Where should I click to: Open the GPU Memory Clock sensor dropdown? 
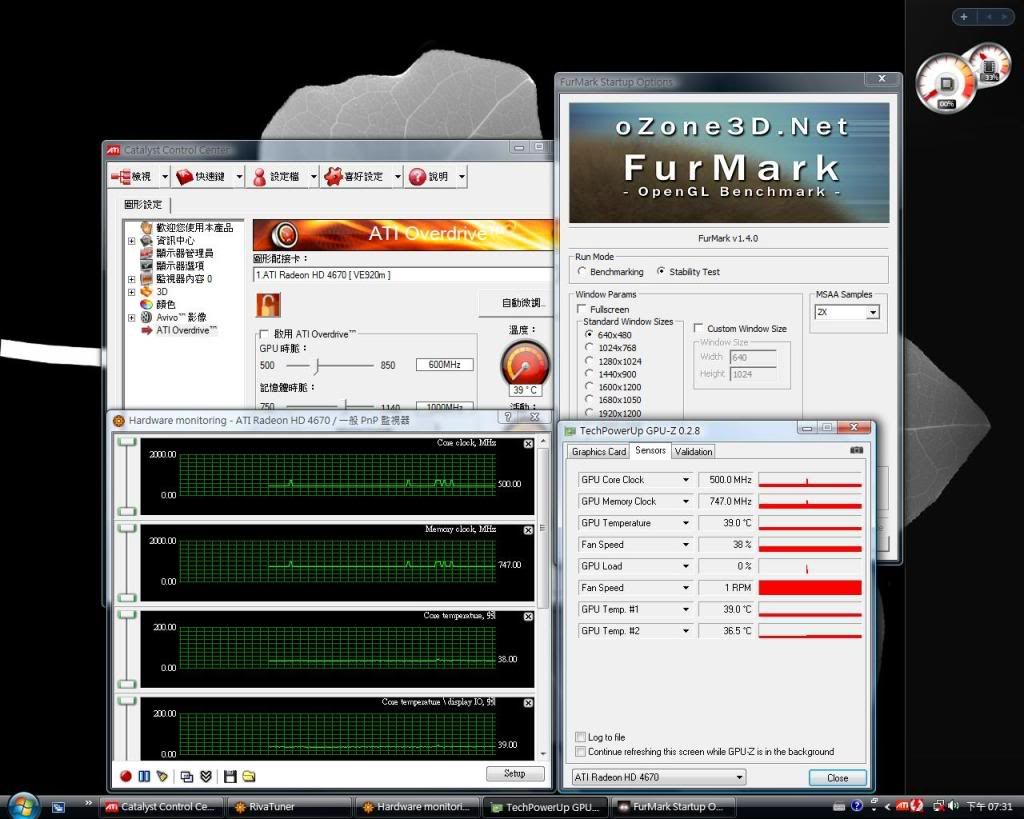point(686,501)
